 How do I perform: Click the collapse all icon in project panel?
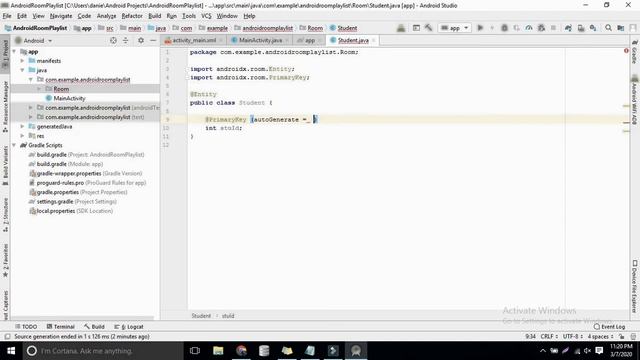126,40
